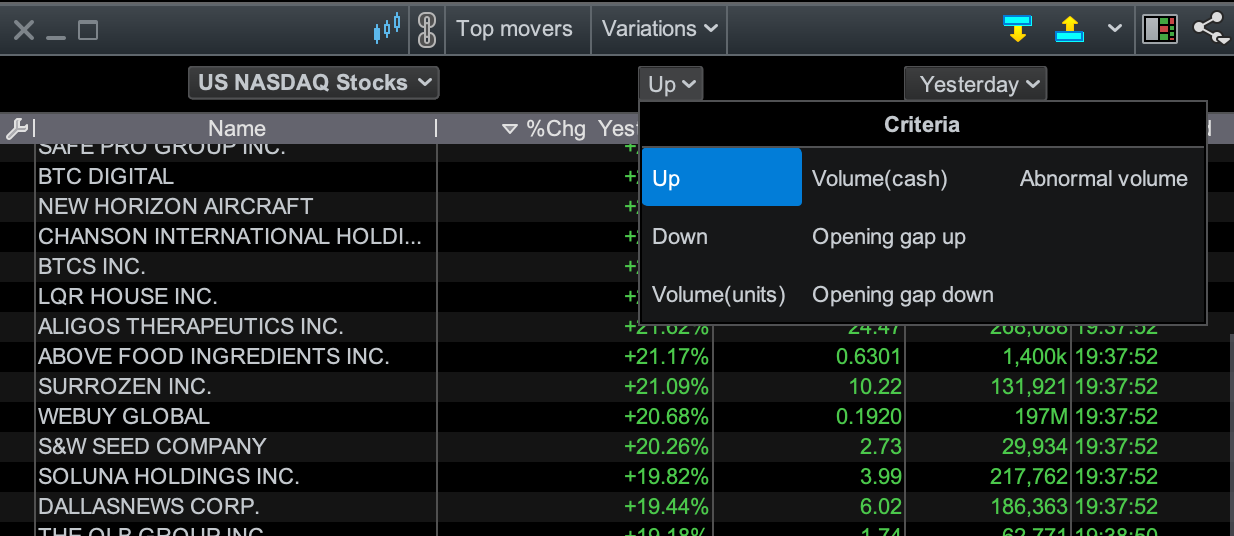The width and height of the screenshot is (1234, 536).
Task: Click the yellow up arrow icon
Action: (1070, 28)
